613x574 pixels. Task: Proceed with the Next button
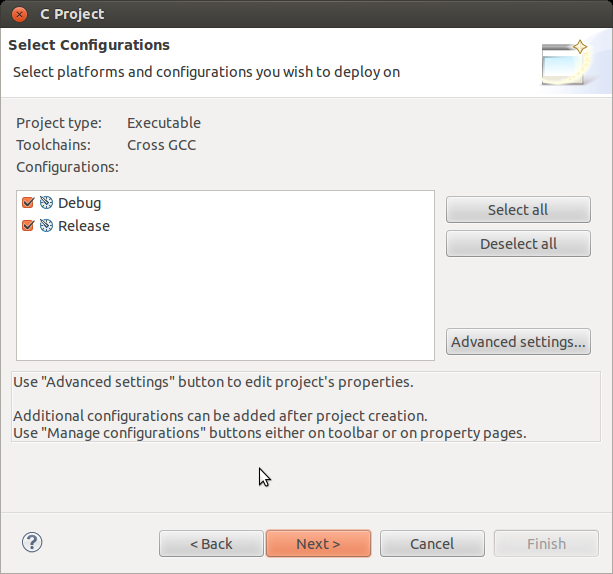tap(318, 544)
